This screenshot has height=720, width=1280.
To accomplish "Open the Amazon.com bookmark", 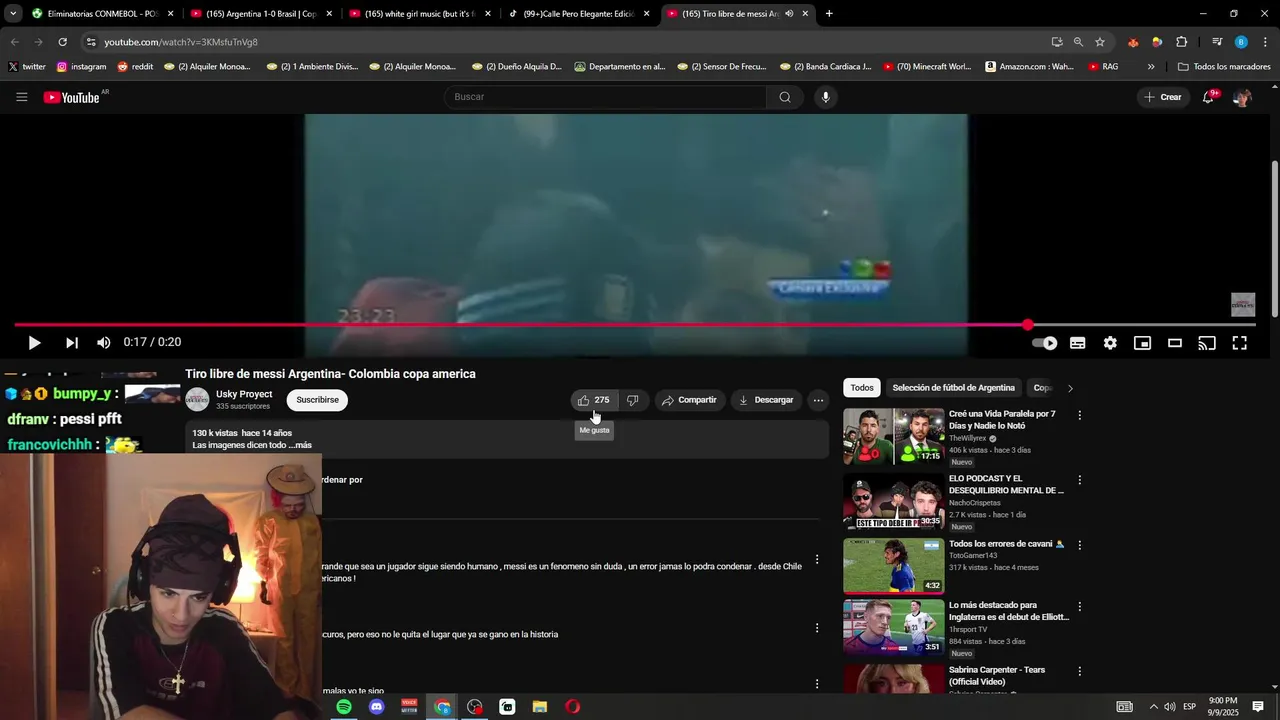I will 1029,67.
